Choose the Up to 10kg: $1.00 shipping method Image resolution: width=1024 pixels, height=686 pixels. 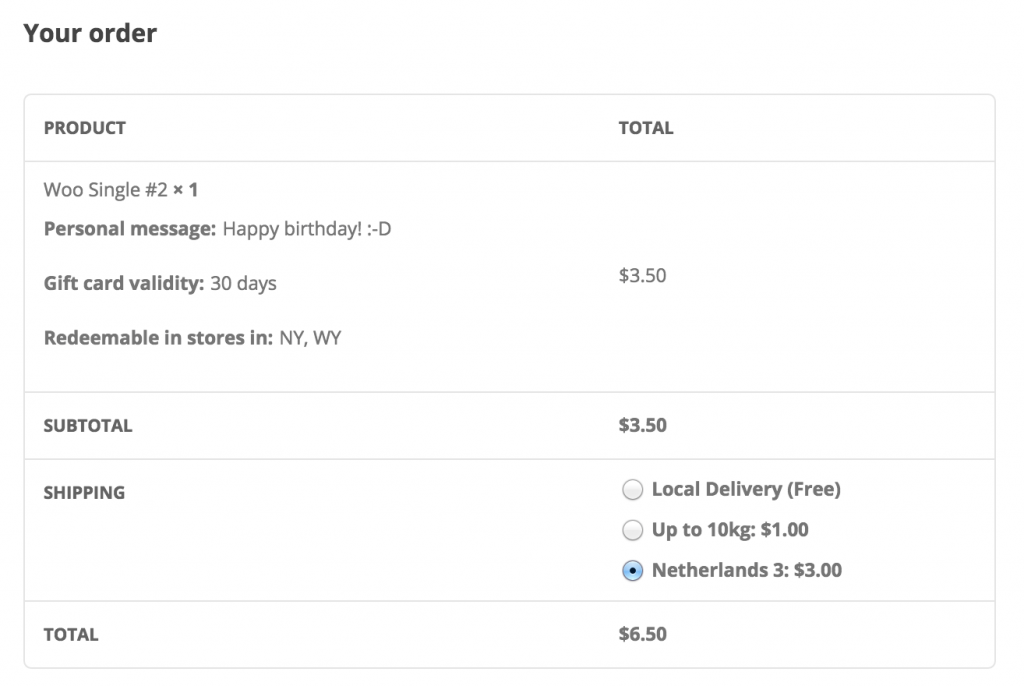tap(632, 530)
